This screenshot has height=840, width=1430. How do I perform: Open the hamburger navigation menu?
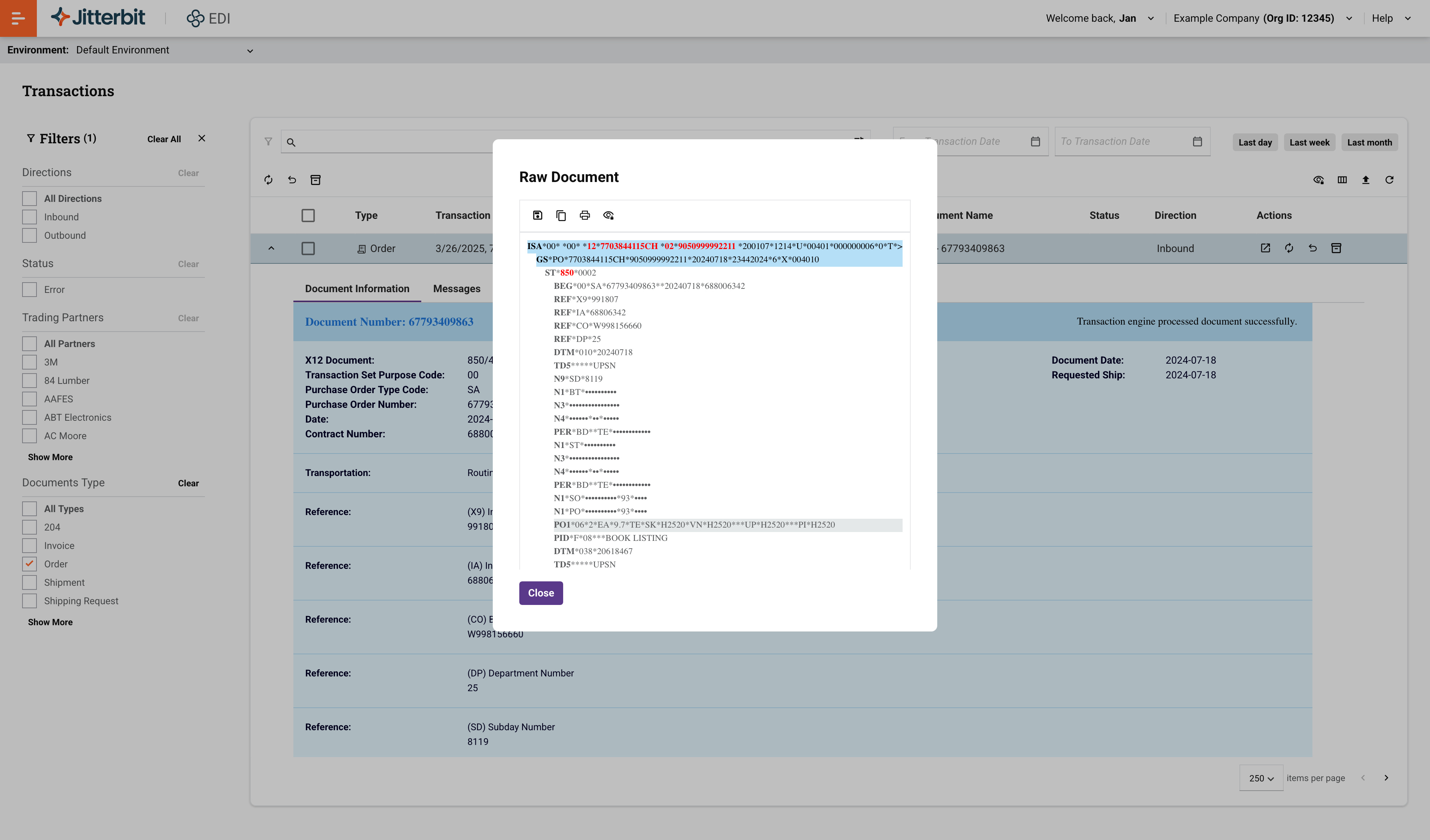pos(18,18)
